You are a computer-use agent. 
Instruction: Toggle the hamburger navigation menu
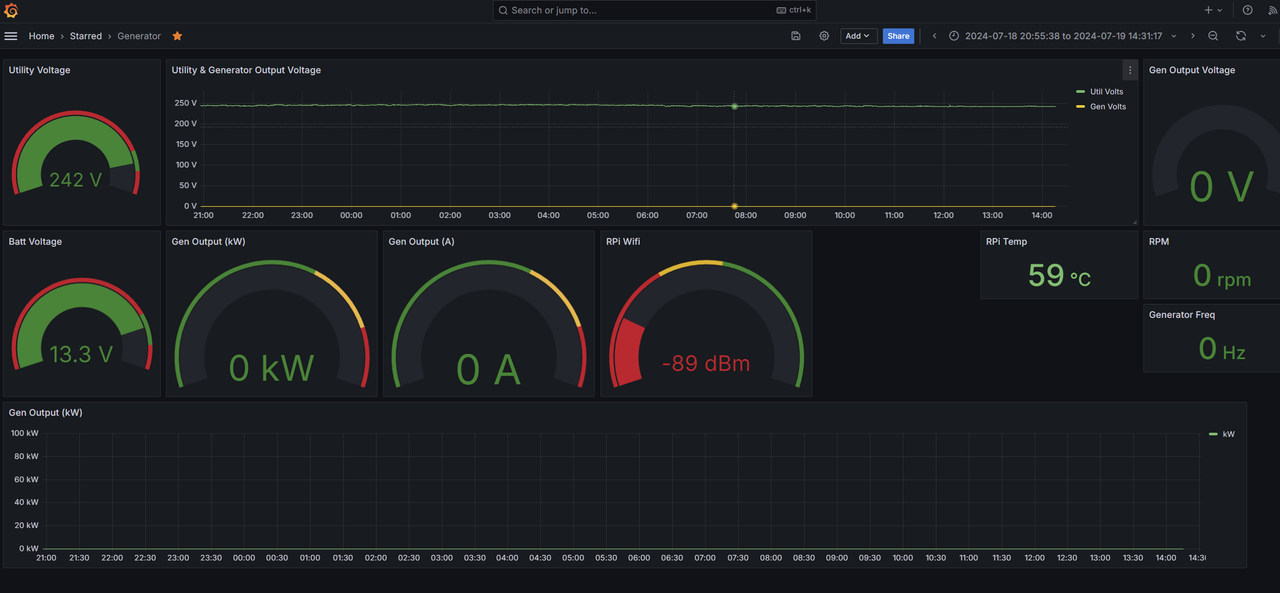(11, 36)
